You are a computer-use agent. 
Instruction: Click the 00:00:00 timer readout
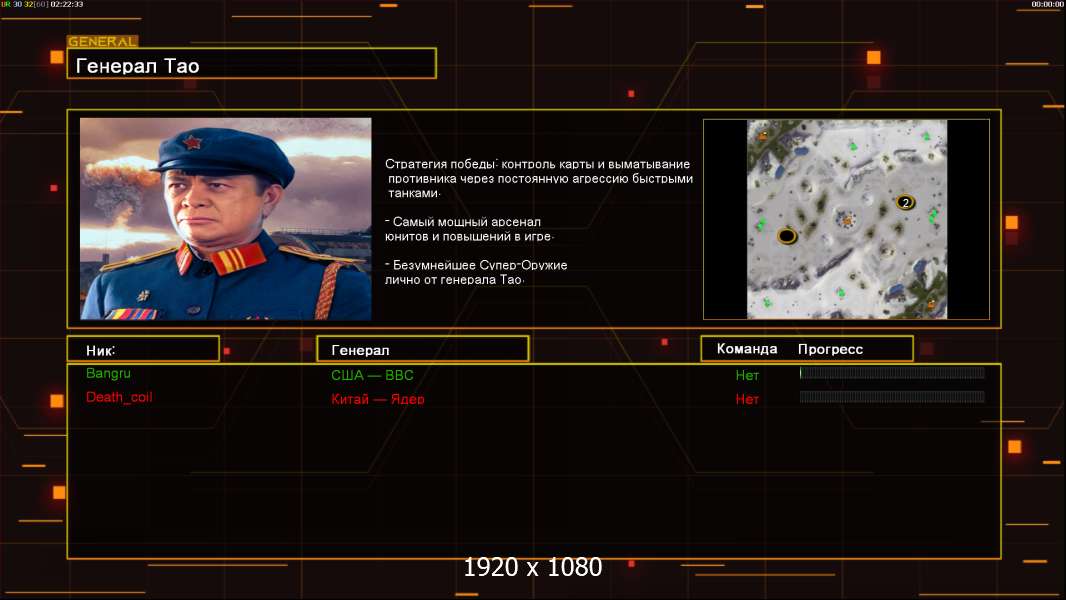coord(1048,4)
